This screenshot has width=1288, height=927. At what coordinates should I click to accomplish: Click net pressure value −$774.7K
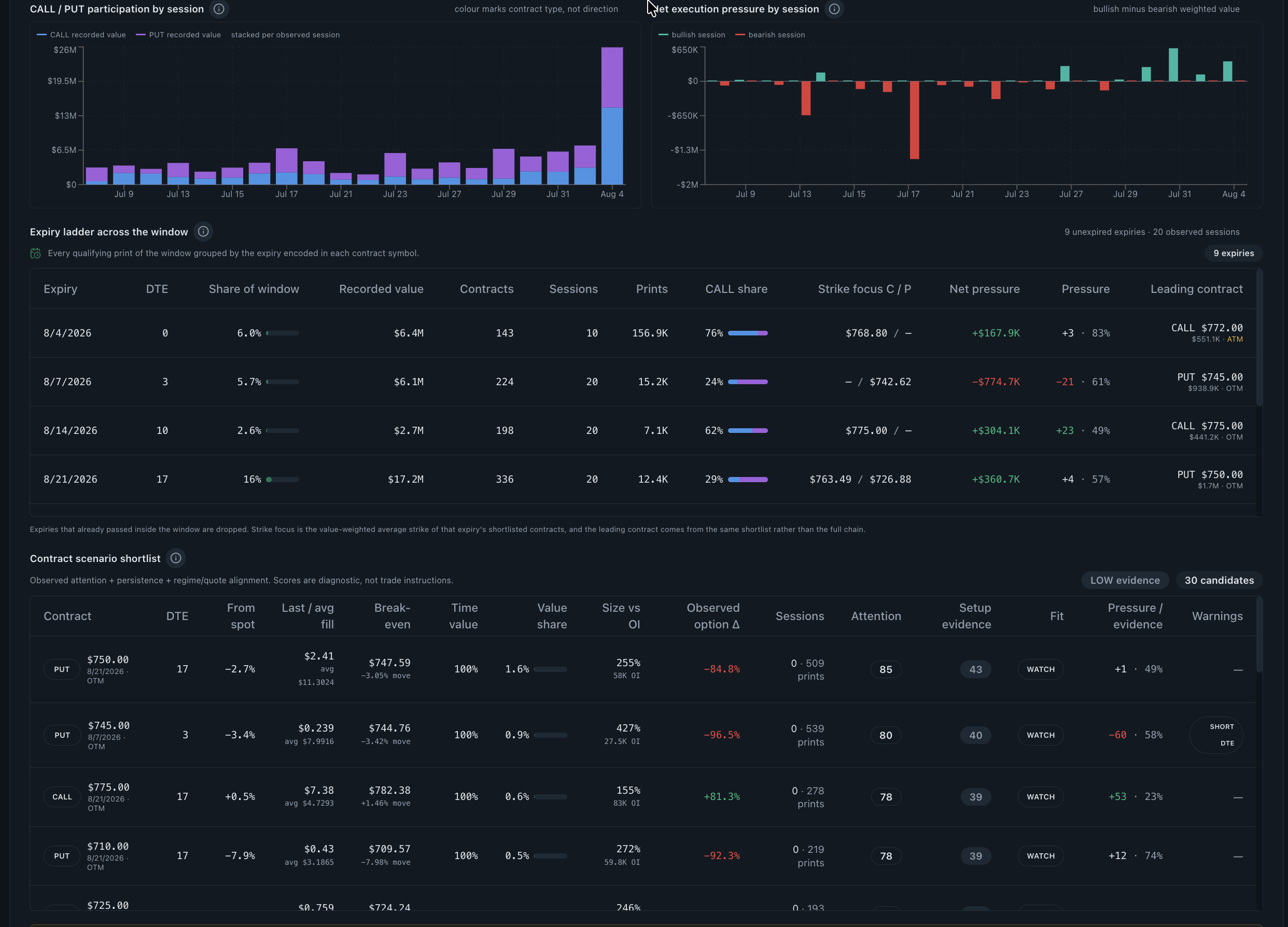(995, 382)
